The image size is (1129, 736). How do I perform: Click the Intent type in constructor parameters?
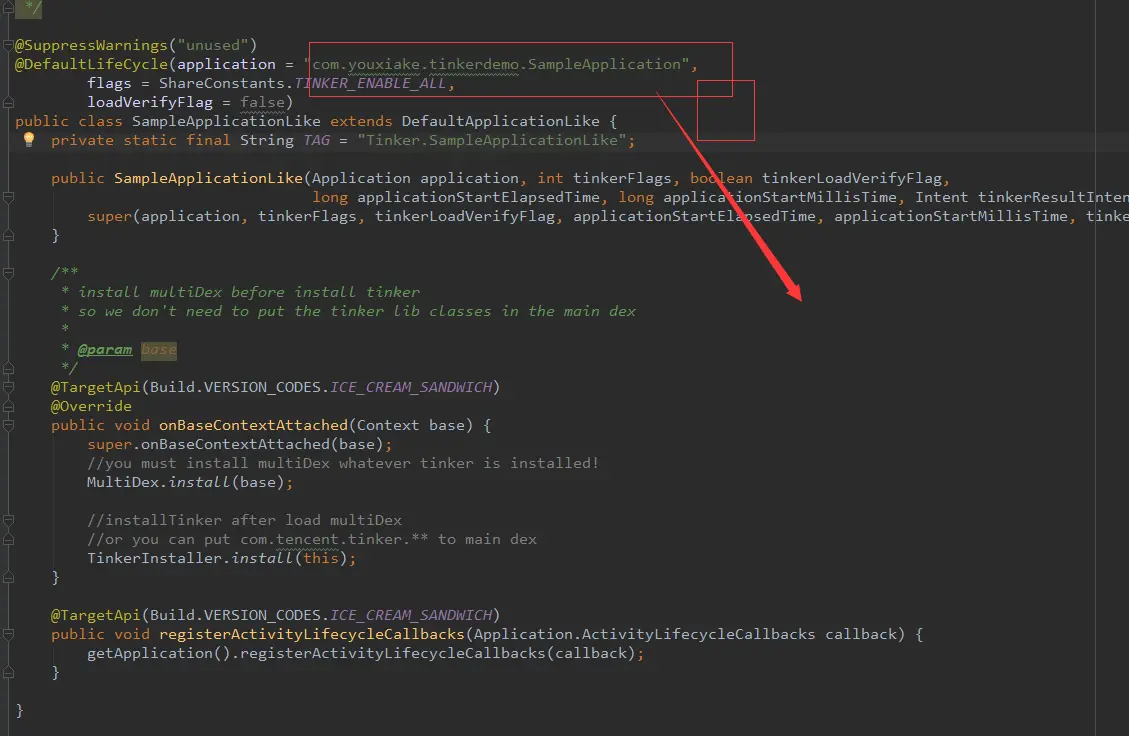point(942,197)
